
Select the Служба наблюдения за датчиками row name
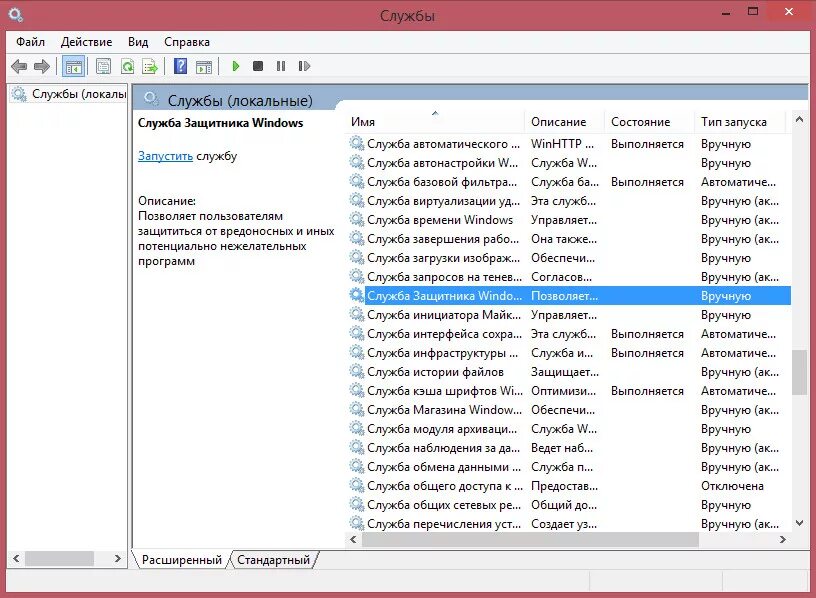443,448
